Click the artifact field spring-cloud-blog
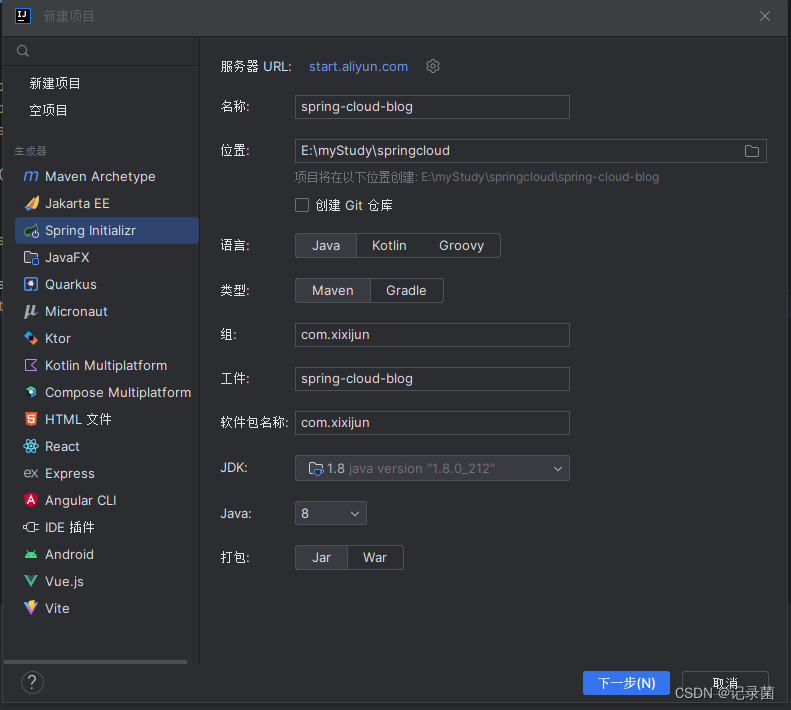The height and width of the screenshot is (710, 791). [432, 379]
